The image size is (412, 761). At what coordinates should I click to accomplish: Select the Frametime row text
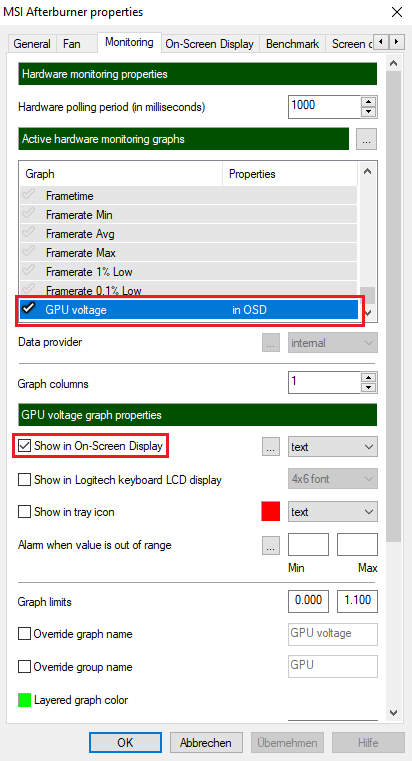tap(70, 196)
